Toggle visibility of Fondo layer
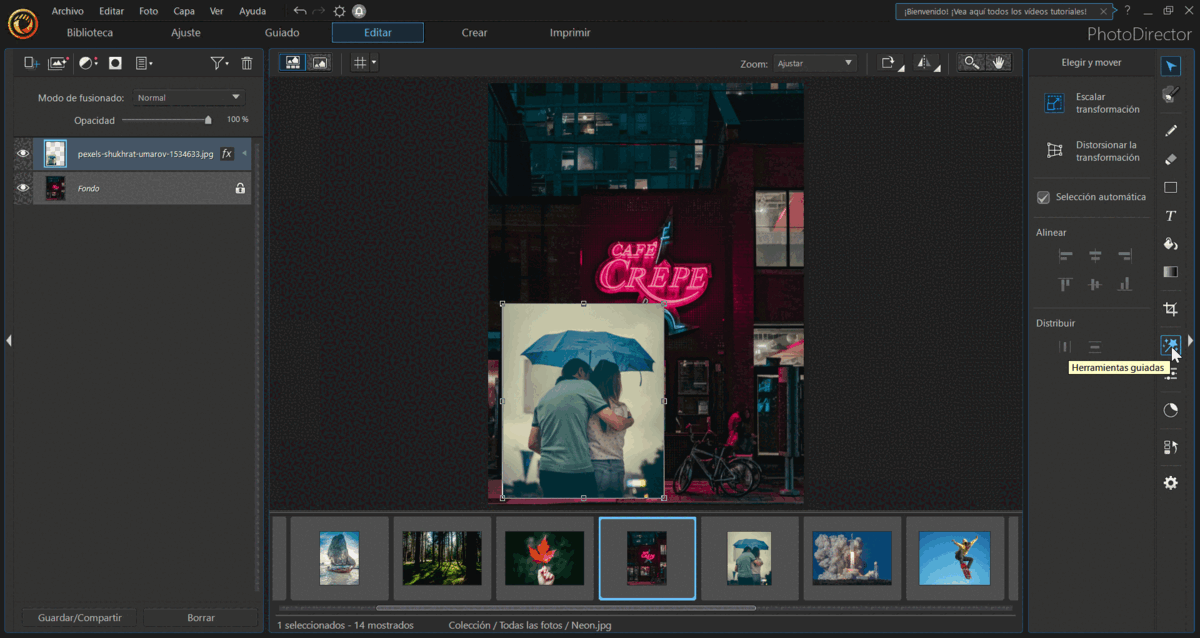Screen dimensions: 1200x638 click(23, 188)
